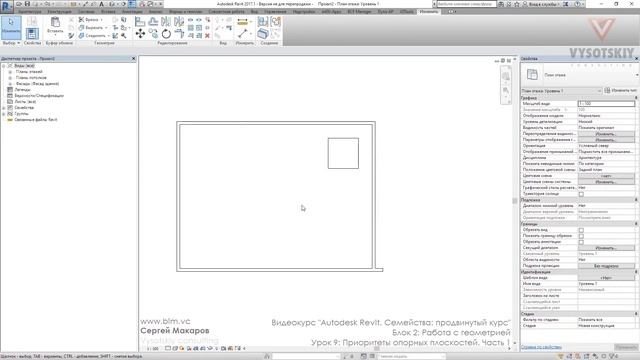Open the Справка по свойствам link
The height and width of the screenshot is (360, 640).
point(541,347)
